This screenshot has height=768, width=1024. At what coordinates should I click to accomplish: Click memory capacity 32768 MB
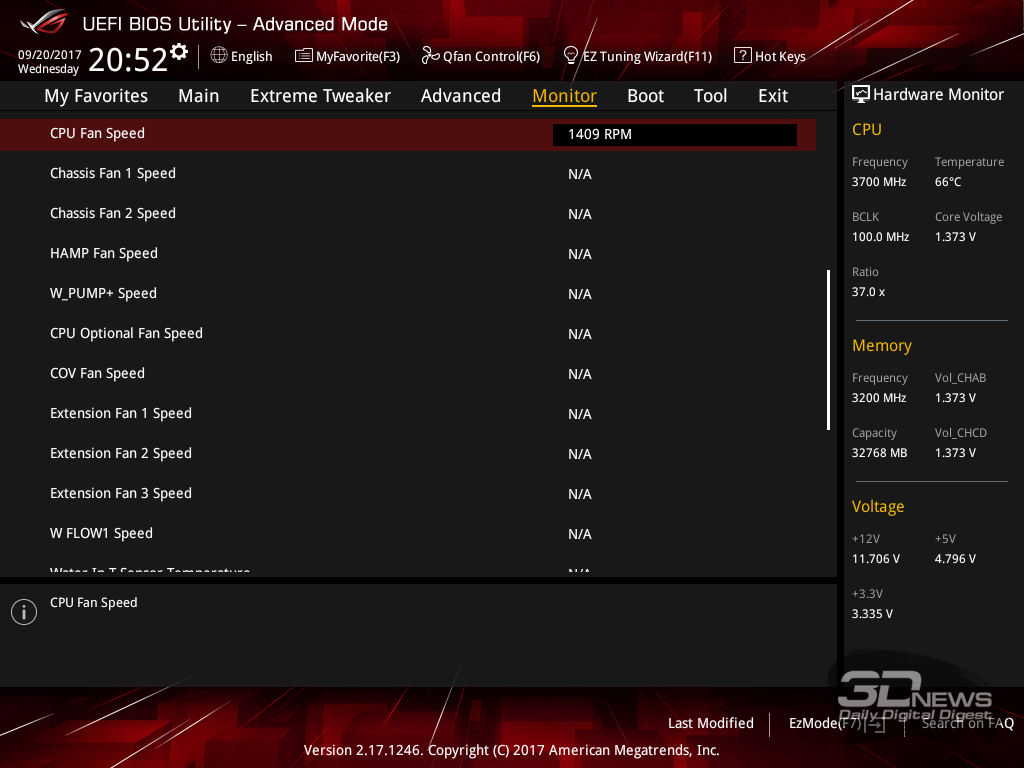(880, 453)
